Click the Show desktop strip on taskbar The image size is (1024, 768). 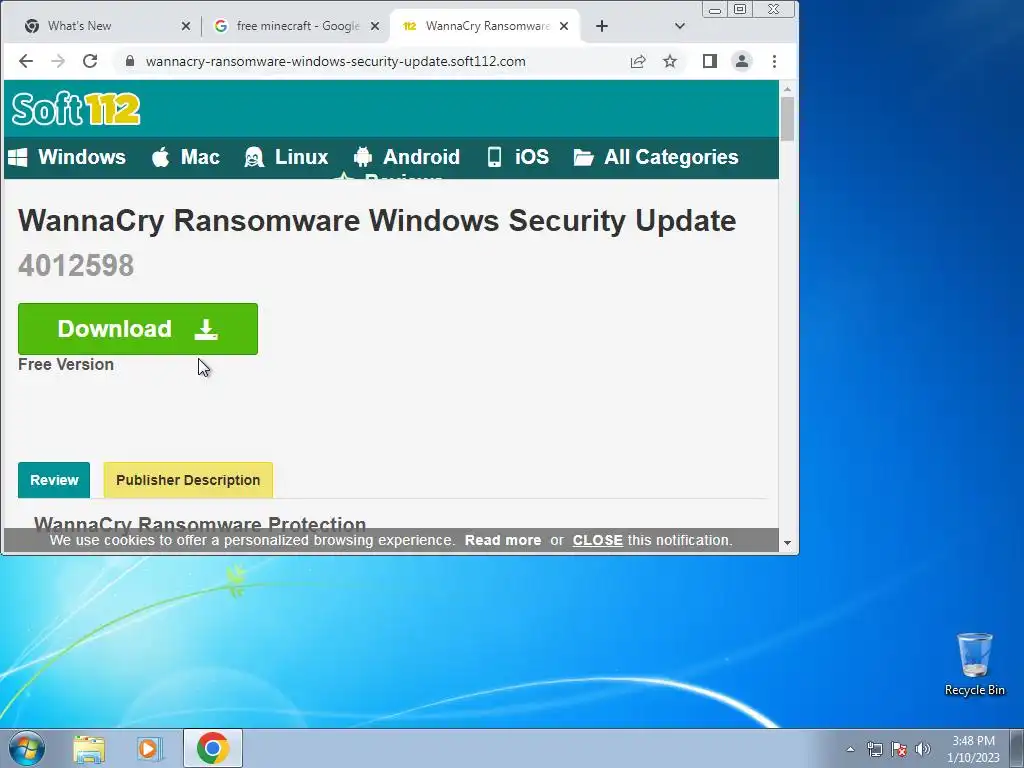click(x=1017, y=748)
